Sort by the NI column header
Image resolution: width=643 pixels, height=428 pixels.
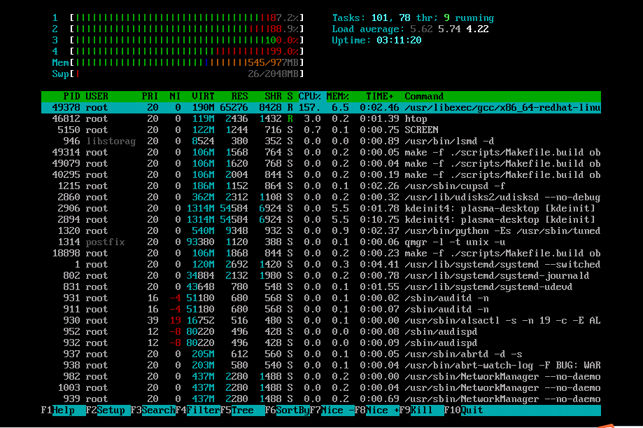pyautogui.click(x=175, y=96)
